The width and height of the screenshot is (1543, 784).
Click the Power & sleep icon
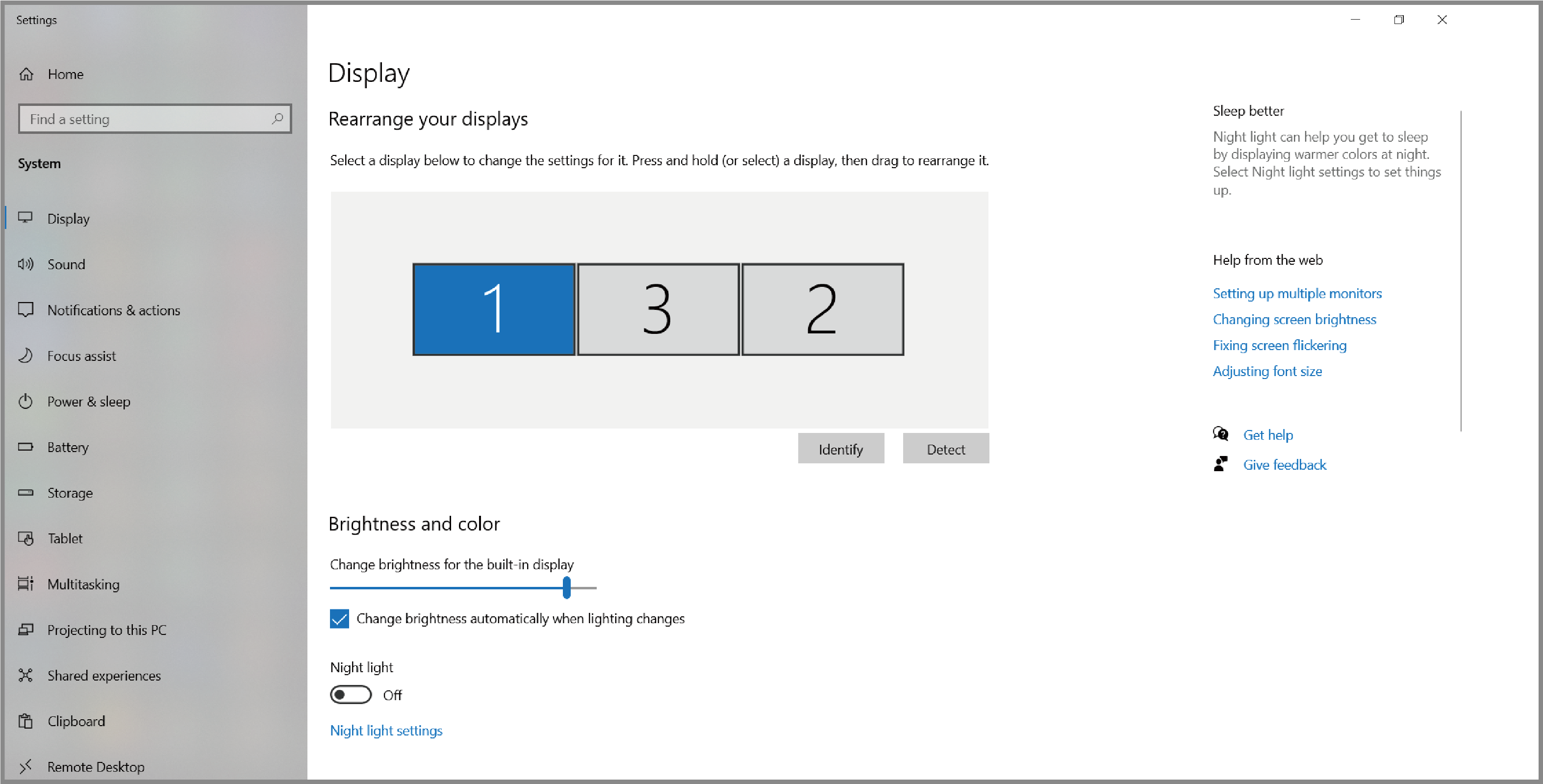26,401
